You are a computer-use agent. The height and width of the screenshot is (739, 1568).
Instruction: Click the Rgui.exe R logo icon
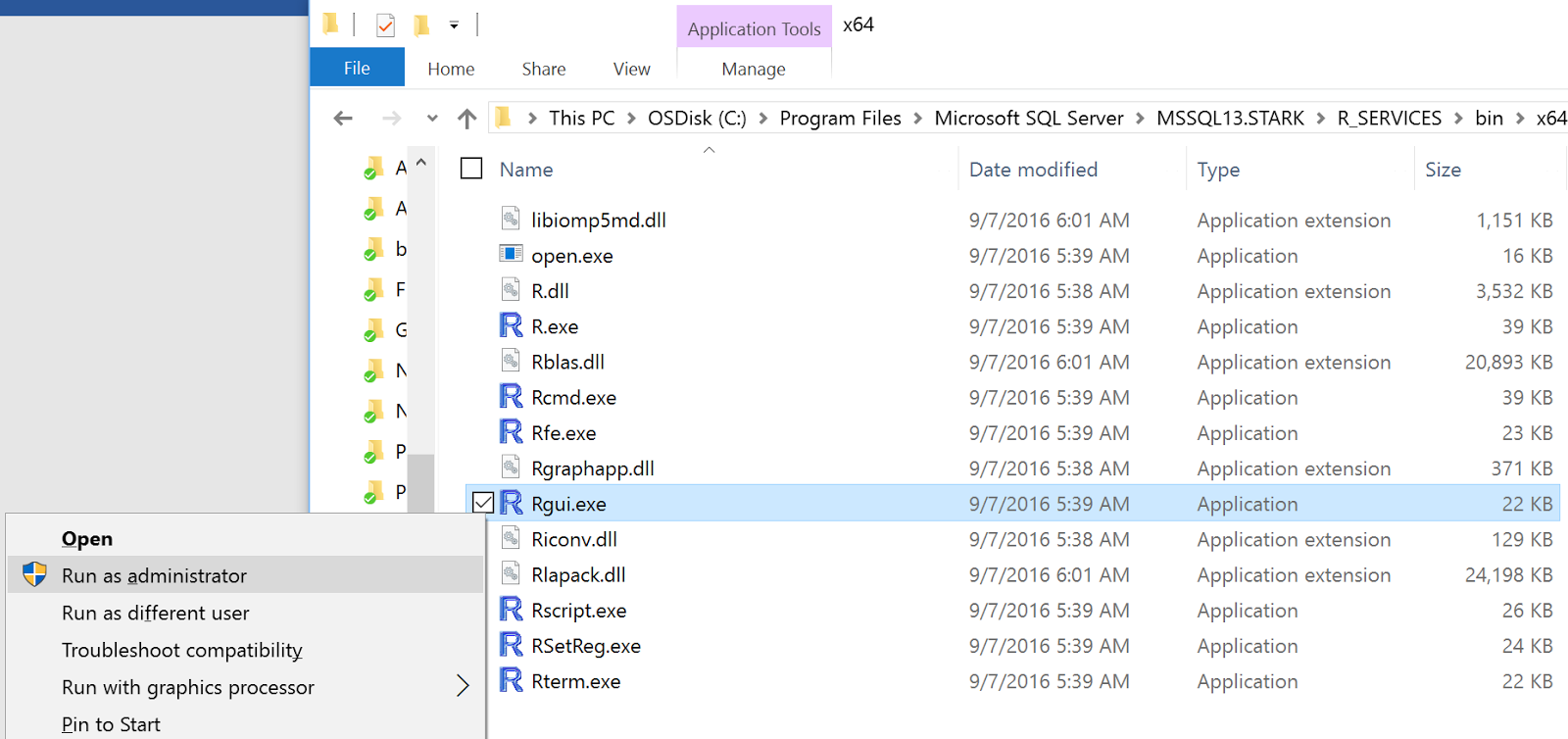(511, 503)
